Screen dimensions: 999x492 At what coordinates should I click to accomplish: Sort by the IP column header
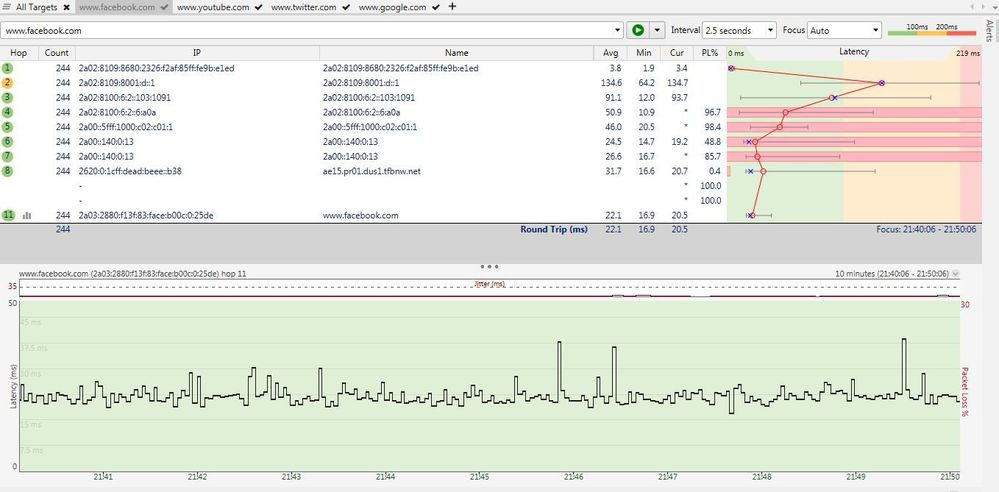(198, 53)
